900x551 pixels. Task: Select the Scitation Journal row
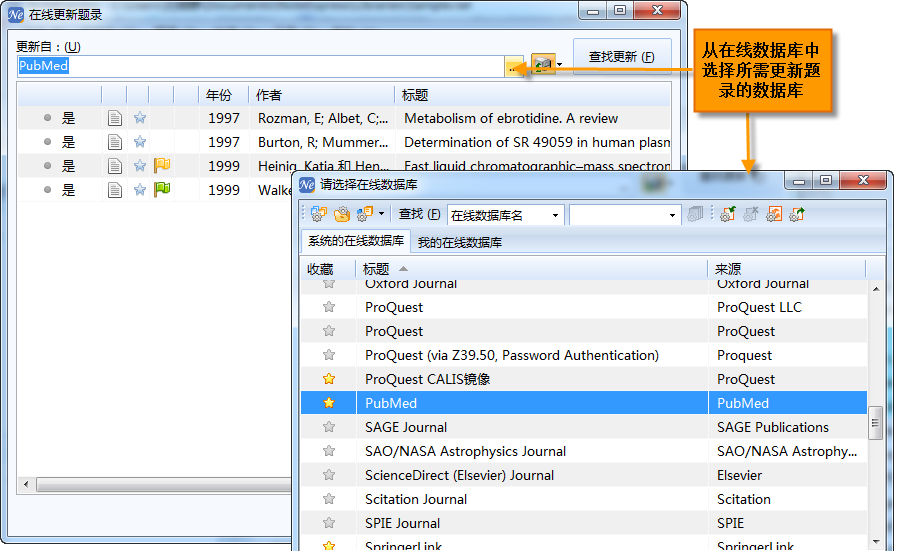tap(584, 499)
